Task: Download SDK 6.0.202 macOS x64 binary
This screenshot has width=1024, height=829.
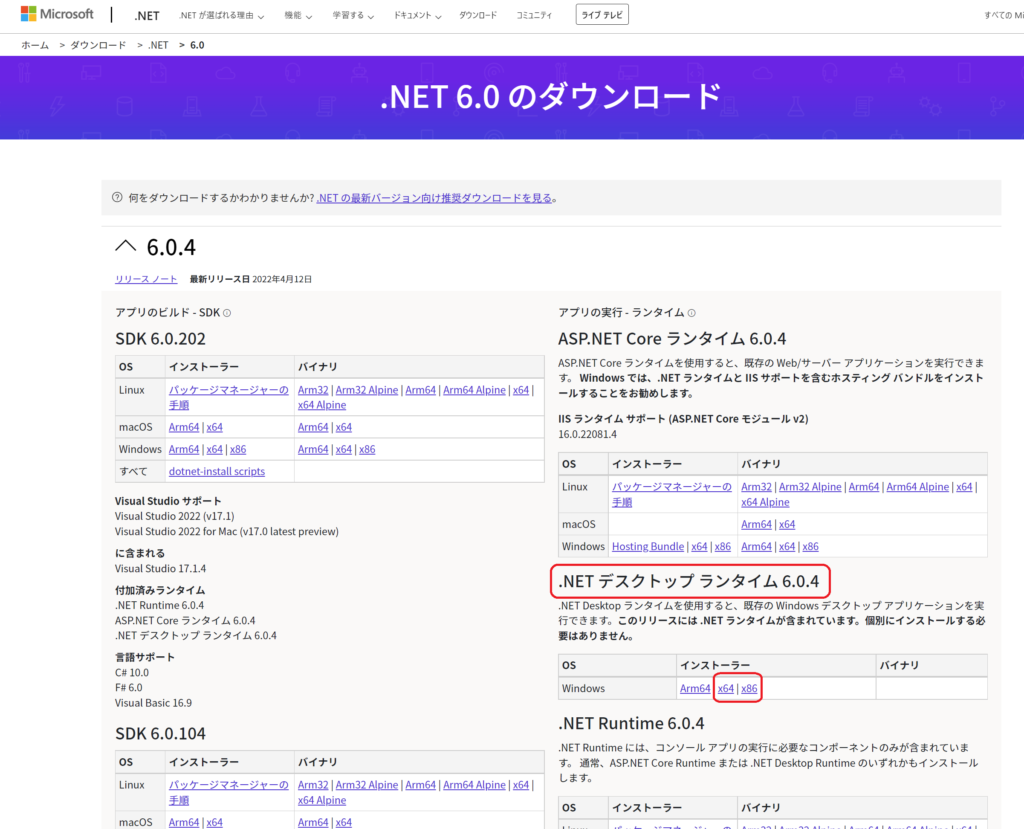Action: click(x=344, y=427)
